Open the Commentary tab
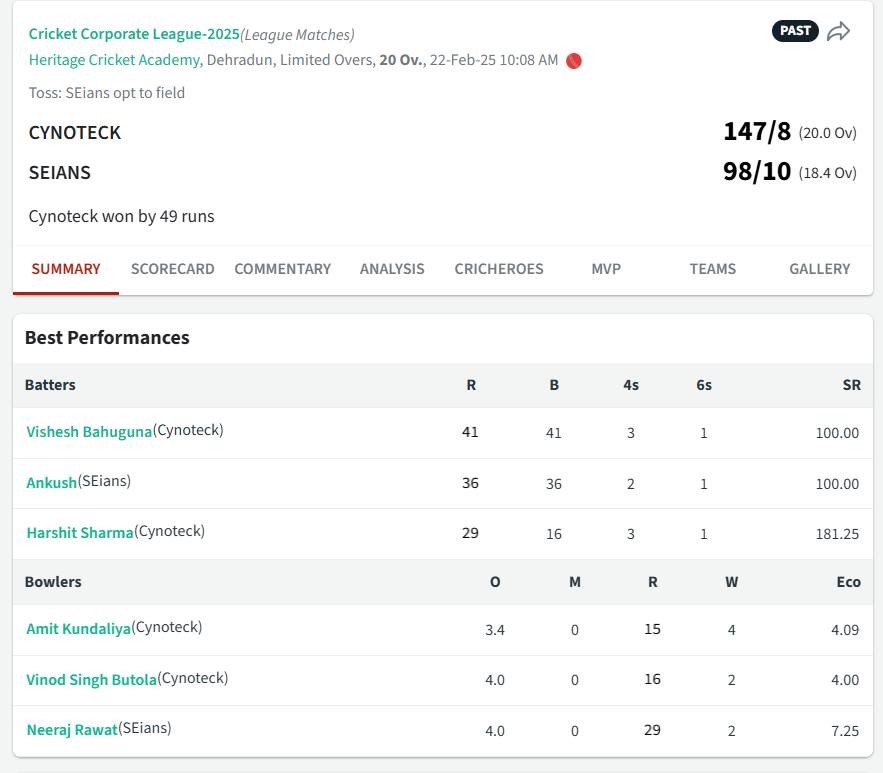Viewport: 883px width, 773px height. (x=282, y=269)
